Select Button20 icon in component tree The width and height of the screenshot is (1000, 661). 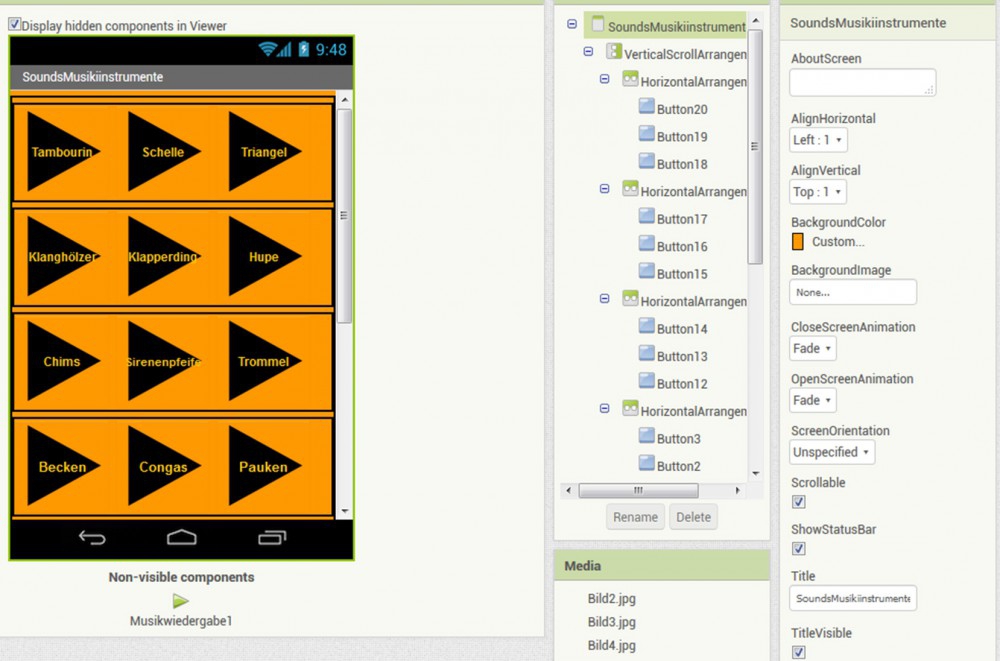tap(646, 108)
